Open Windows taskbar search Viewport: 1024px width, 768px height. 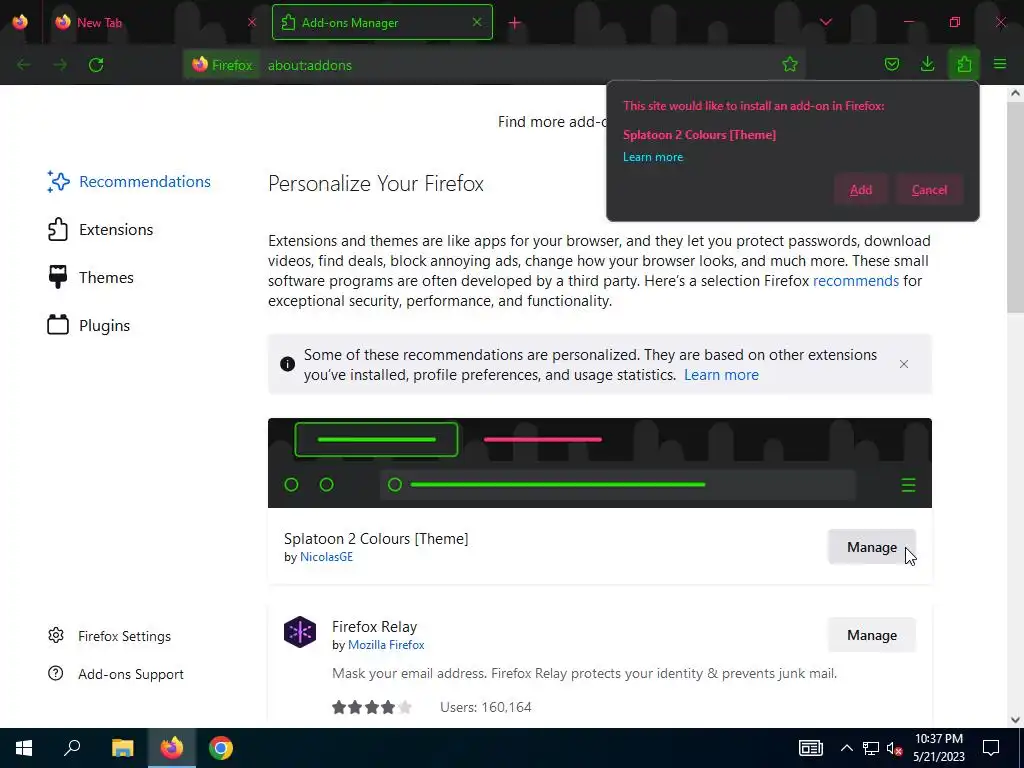pyautogui.click(x=72, y=748)
